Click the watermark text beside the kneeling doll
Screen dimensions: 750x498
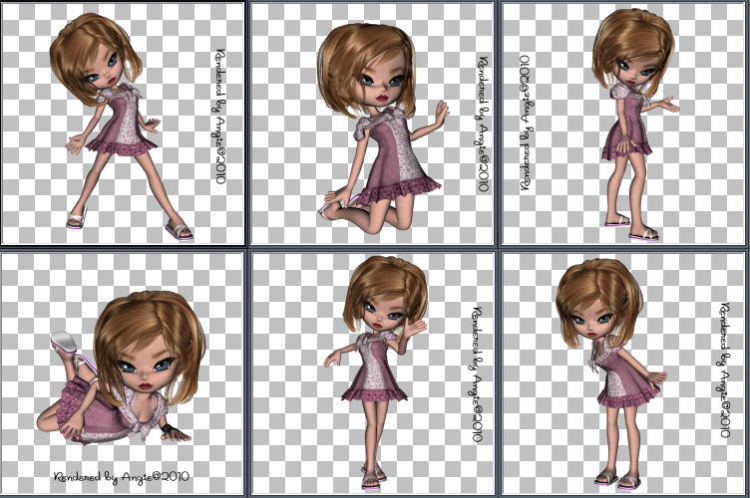(482, 125)
